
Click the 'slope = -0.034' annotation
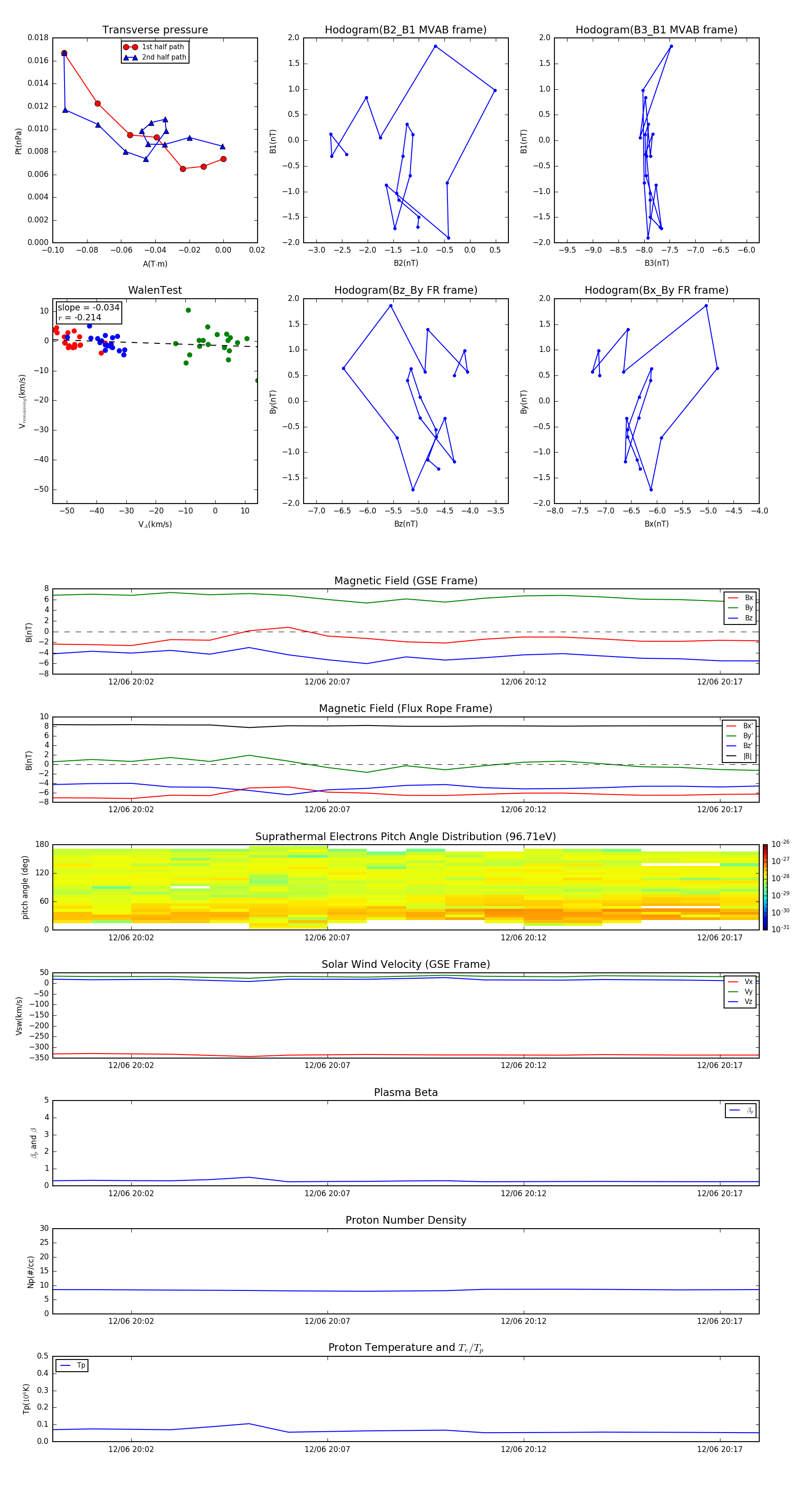(88, 308)
